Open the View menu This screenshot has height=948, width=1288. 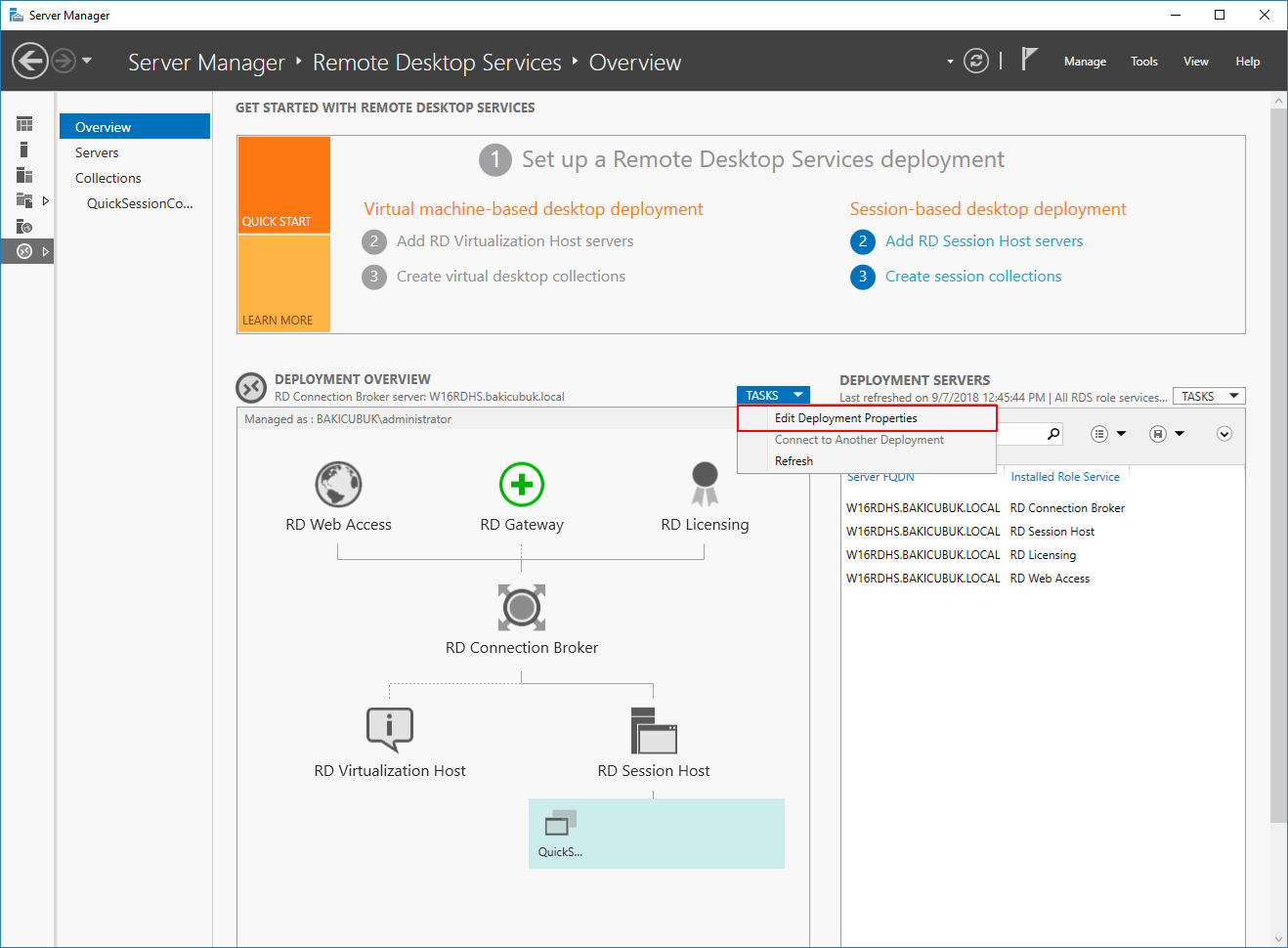tap(1196, 61)
